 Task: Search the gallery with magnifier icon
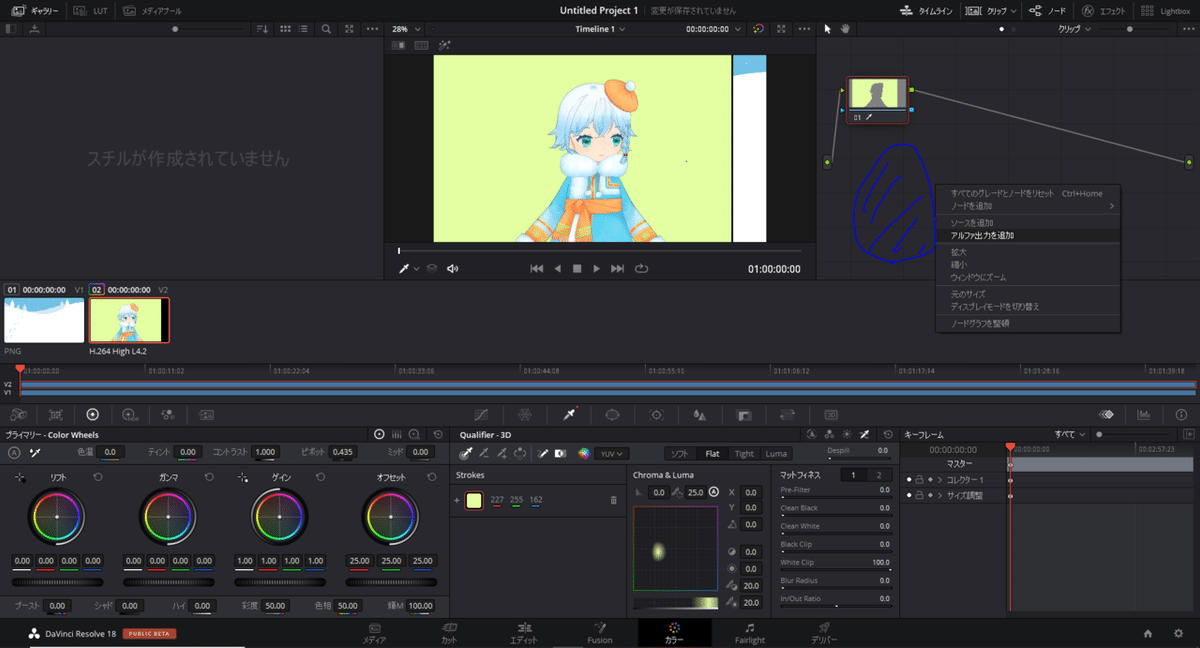click(326, 29)
